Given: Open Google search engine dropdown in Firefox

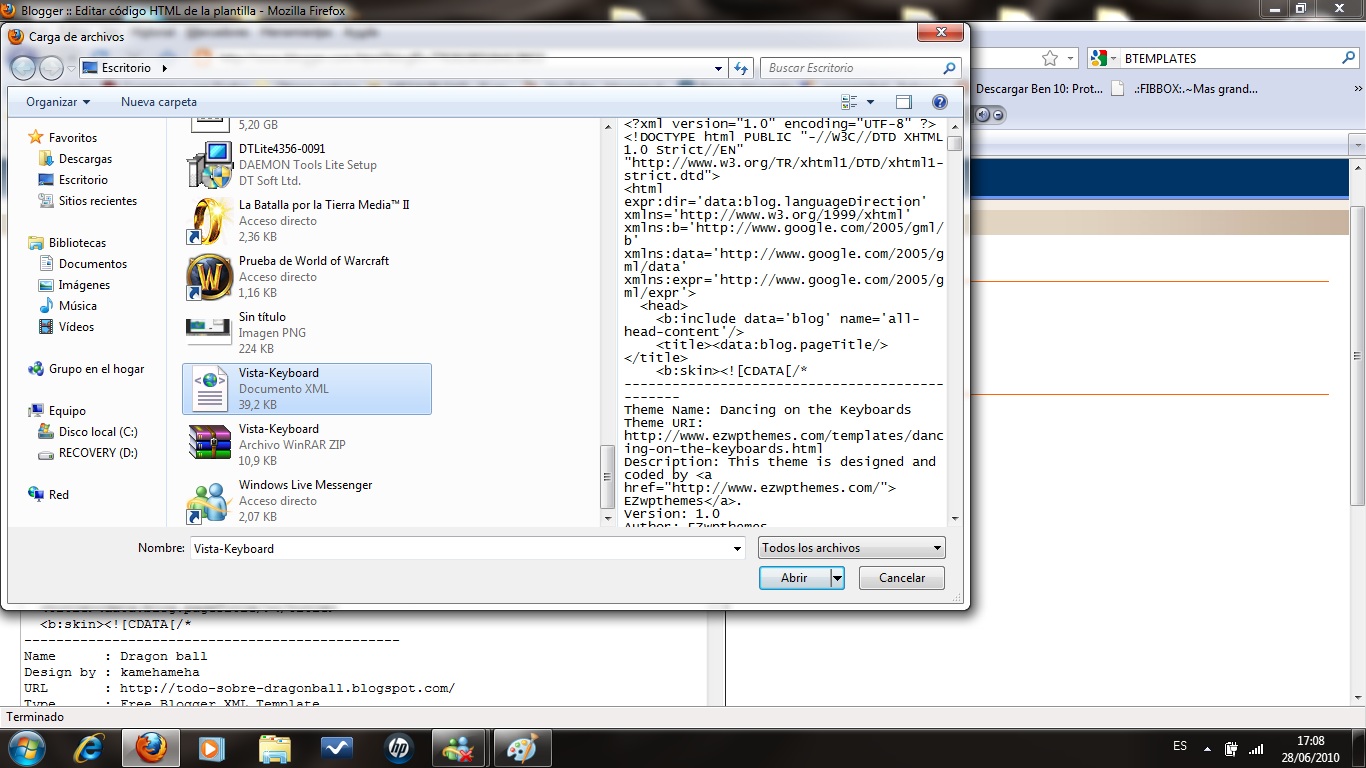Looking at the screenshot, I should point(1103,58).
